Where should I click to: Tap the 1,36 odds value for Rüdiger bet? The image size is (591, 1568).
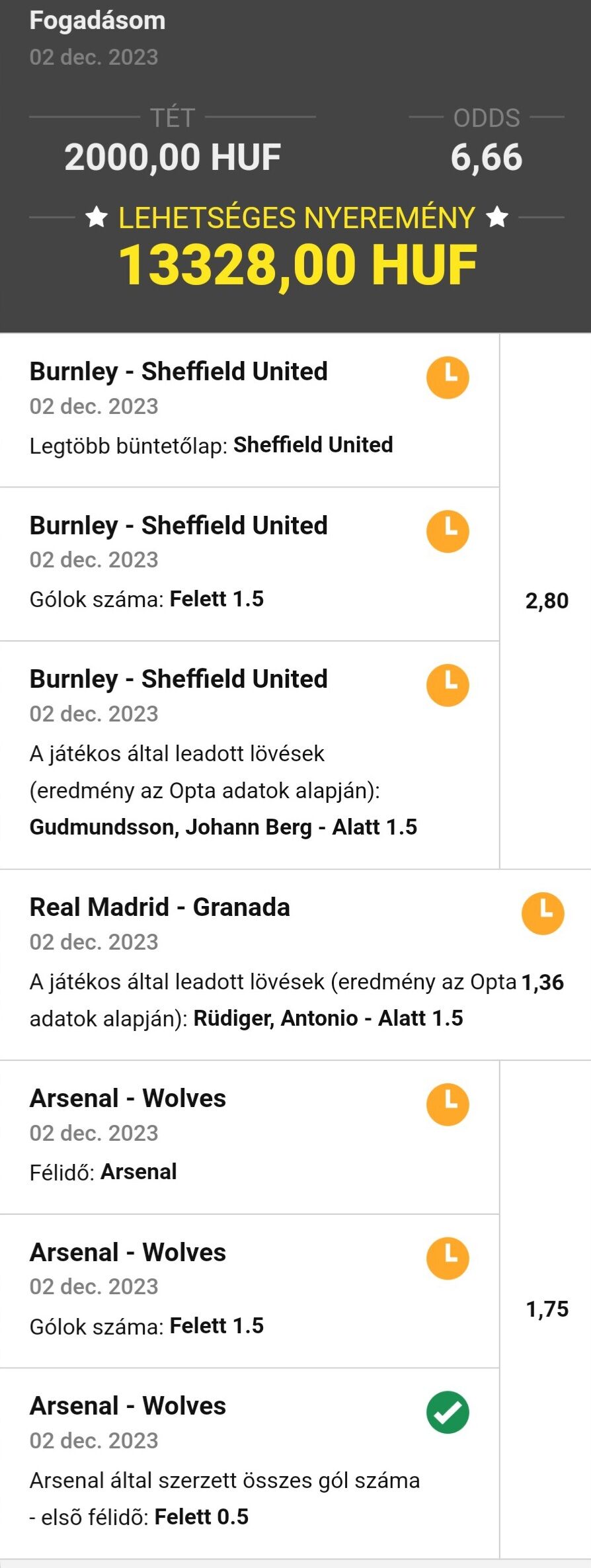tap(543, 982)
